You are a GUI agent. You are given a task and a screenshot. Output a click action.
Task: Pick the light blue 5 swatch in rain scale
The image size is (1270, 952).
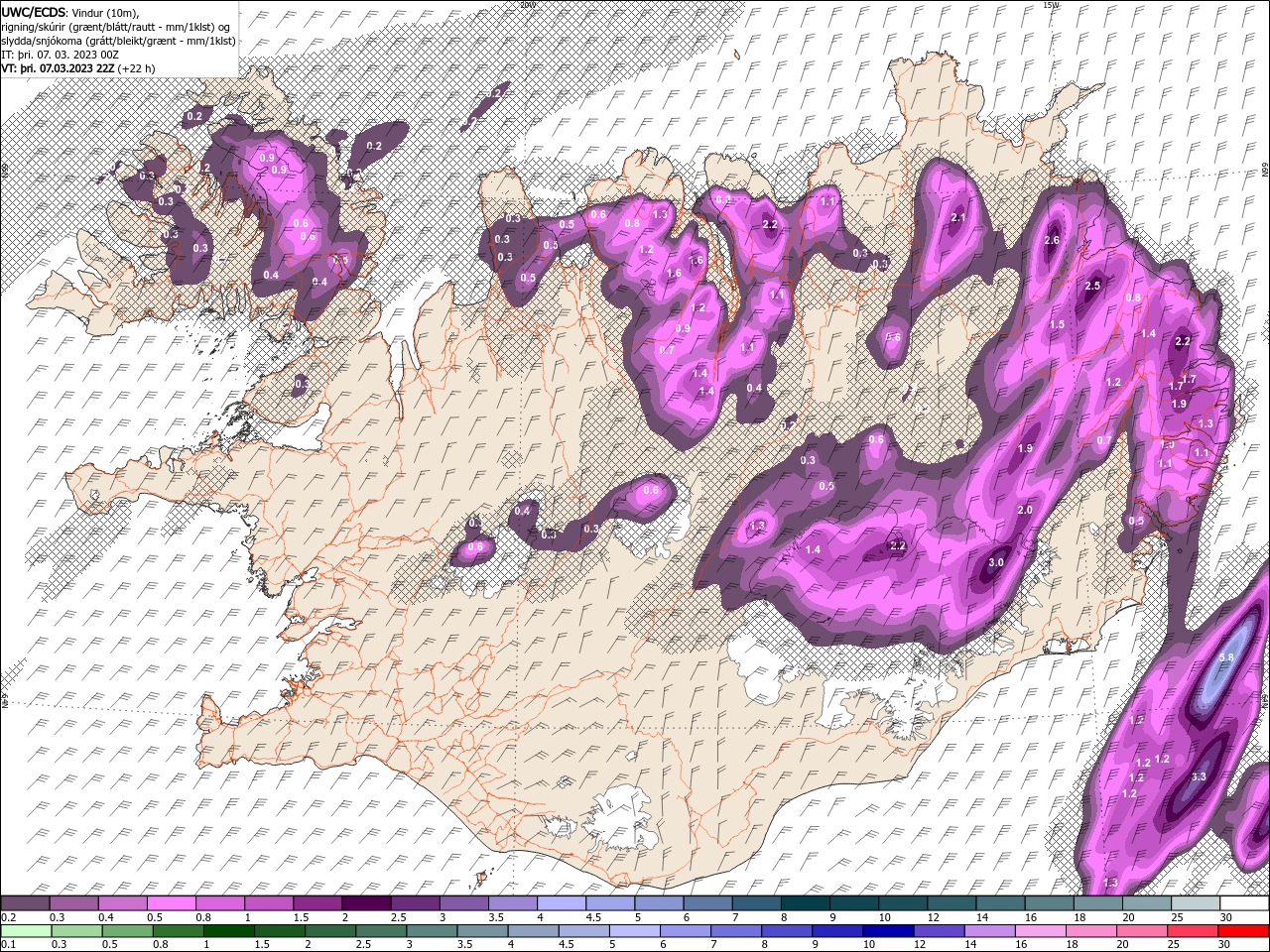tap(634, 930)
